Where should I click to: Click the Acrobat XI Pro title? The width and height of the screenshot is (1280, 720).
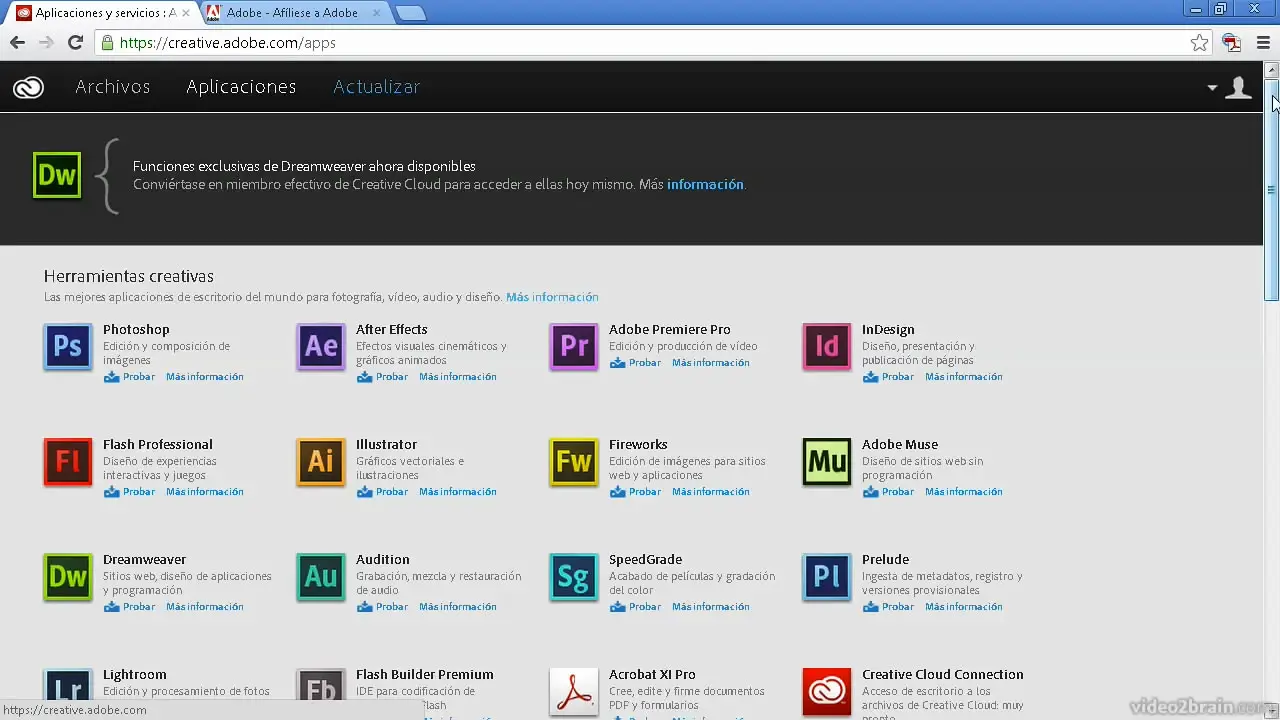(x=652, y=675)
